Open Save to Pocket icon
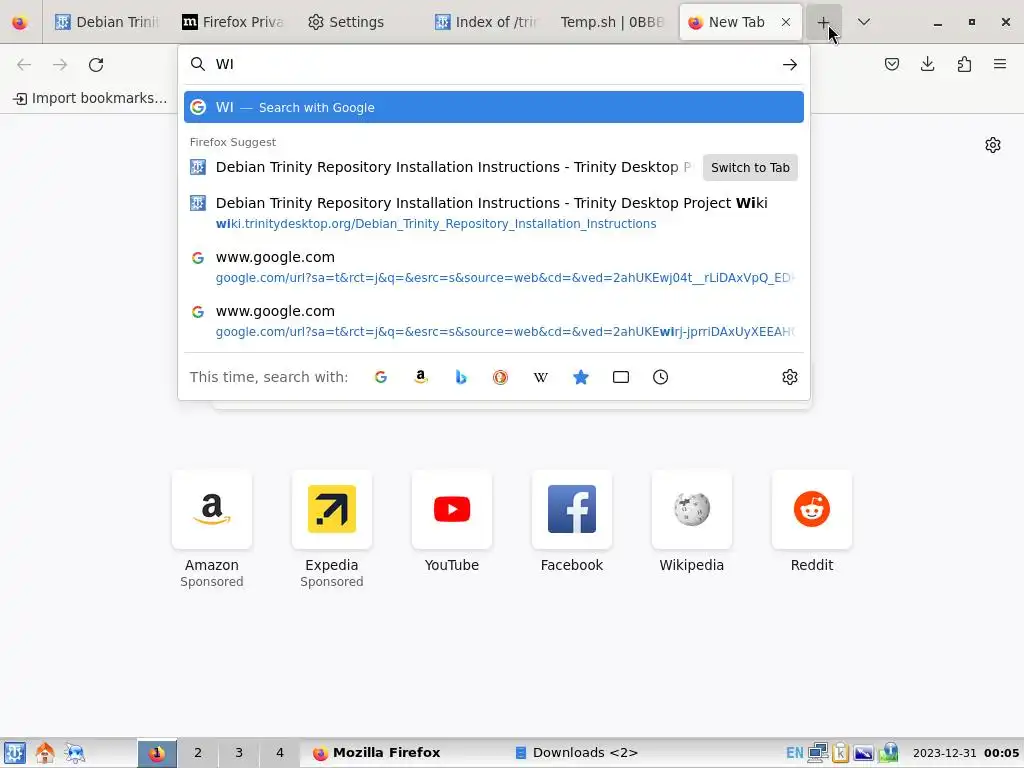Screen dimensions: 1024x768 (x=891, y=64)
